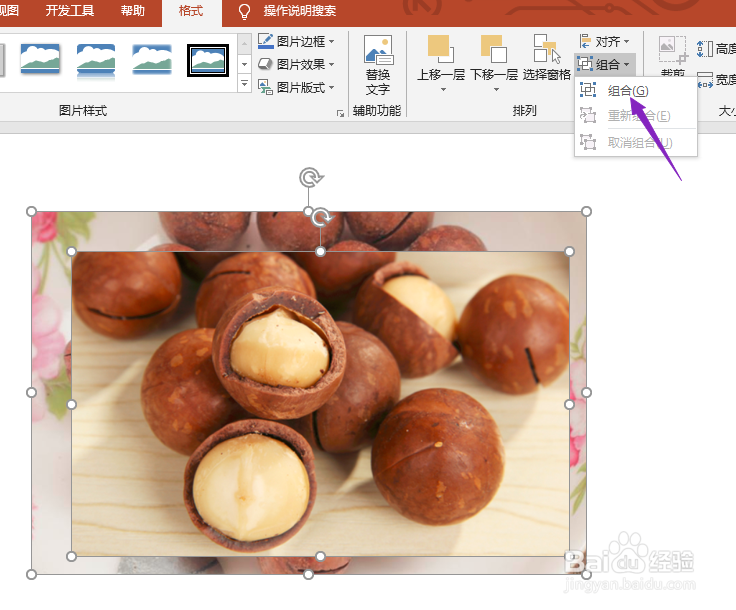Select the first picture style thumbnail

coord(40,60)
